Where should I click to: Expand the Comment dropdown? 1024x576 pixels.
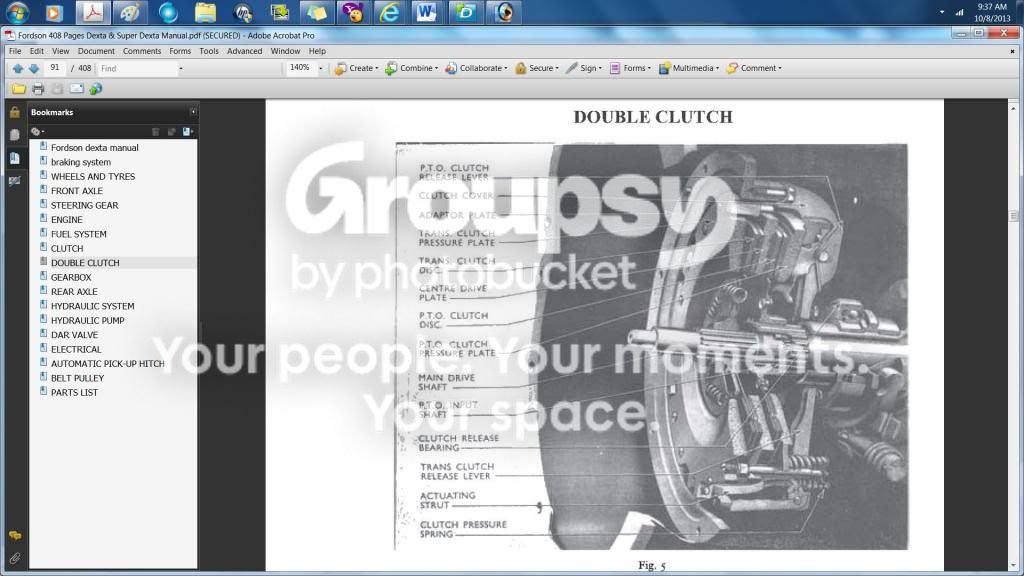pyautogui.click(x=754, y=68)
